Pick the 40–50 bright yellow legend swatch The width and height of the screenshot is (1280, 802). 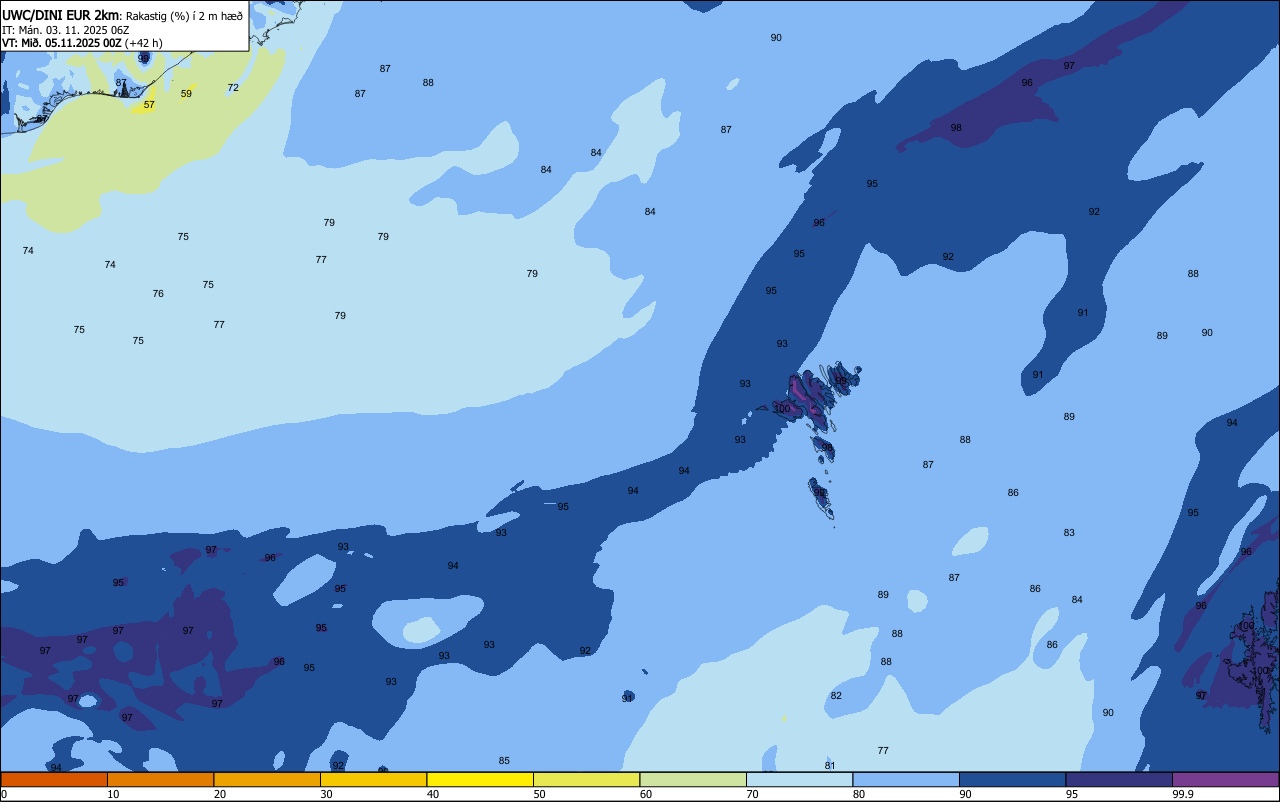pos(480,779)
